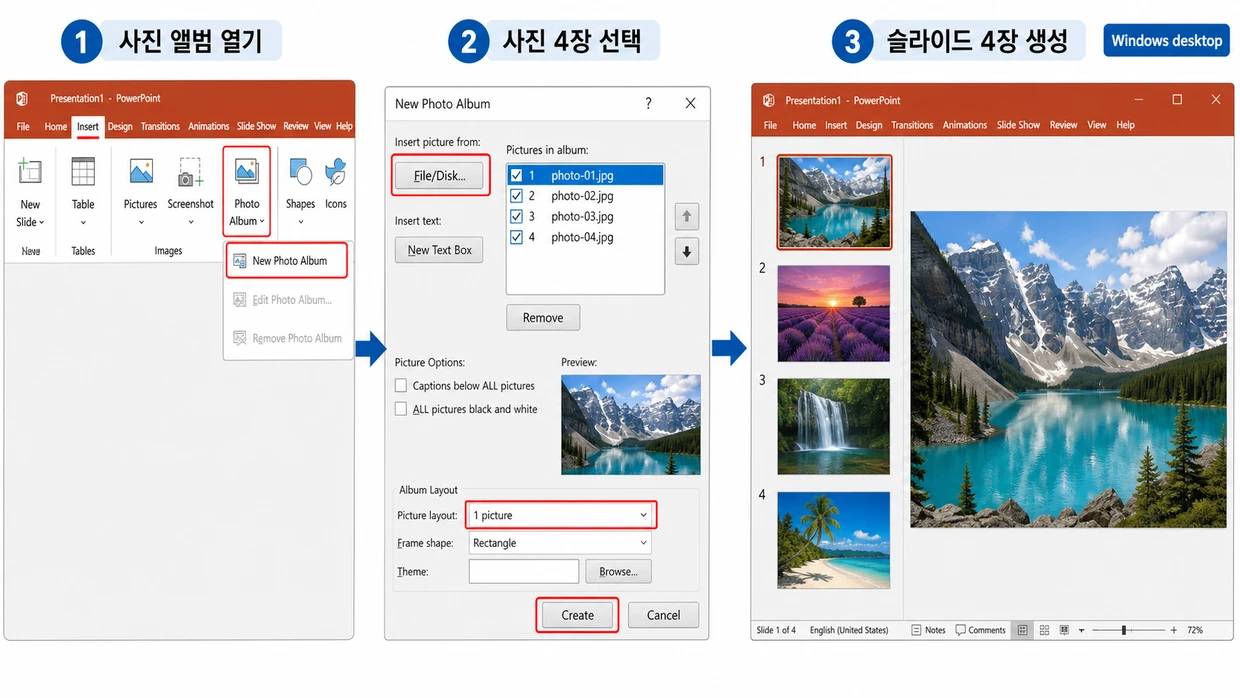The width and height of the screenshot is (1240, 698).
Task: Switch to Normal view in the status bar
Action: click(x=1022, y=630)
